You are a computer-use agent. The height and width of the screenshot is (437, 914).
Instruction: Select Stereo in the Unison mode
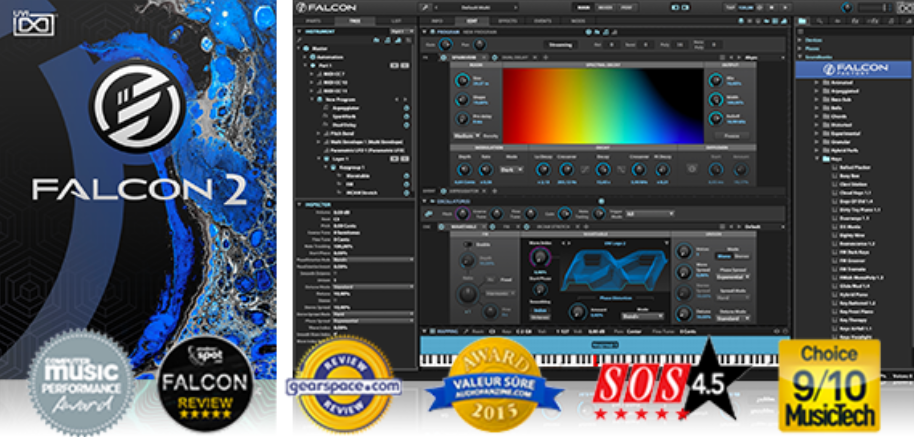741,256
